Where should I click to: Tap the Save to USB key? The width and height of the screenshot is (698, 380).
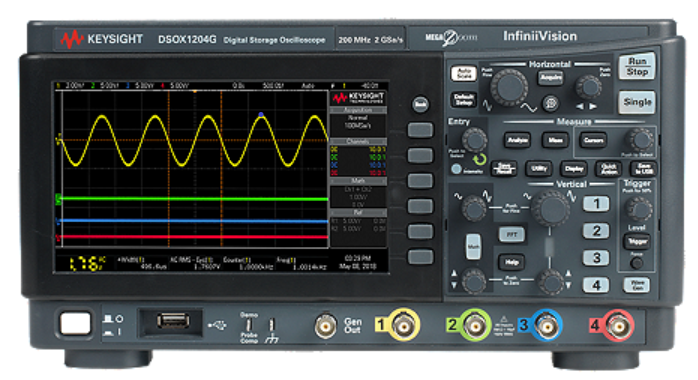(644, 168)
